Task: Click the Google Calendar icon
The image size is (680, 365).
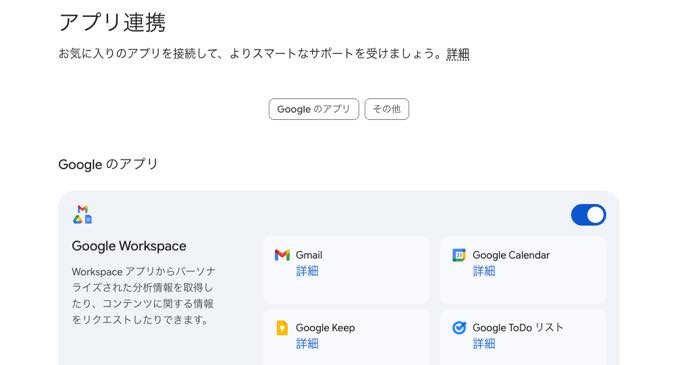Action: pyautogui.click(x=459, y=255)
